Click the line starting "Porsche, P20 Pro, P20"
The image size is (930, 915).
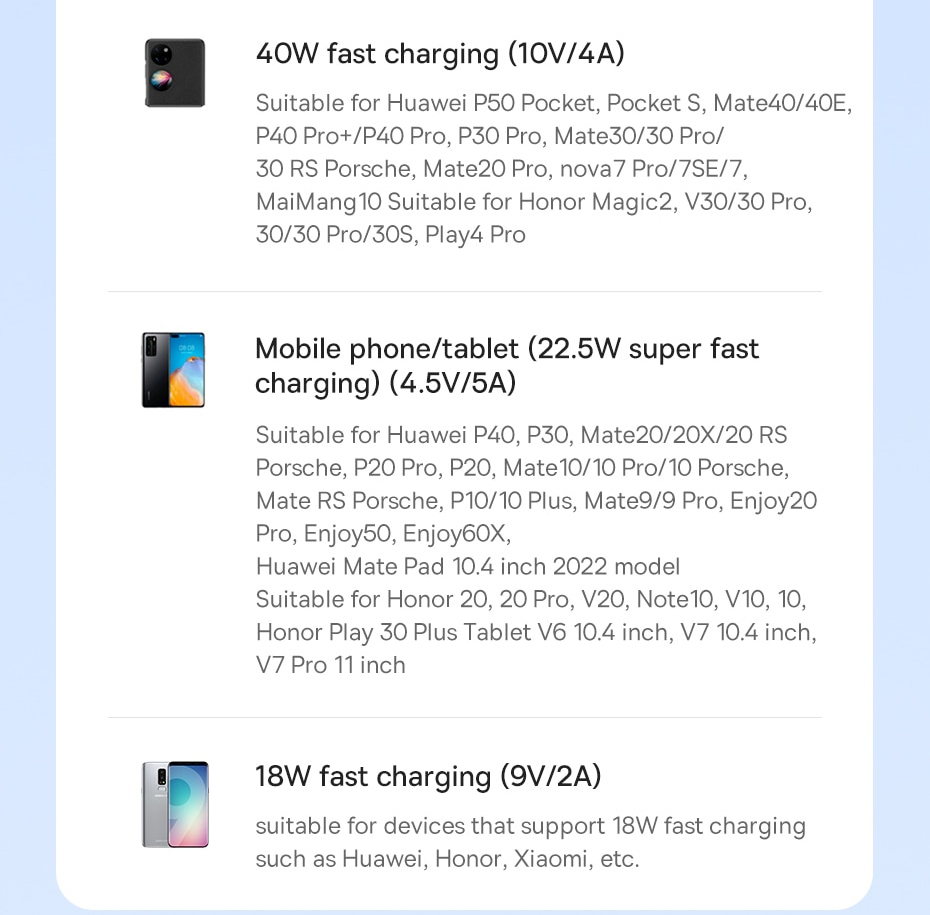[521, 468]
